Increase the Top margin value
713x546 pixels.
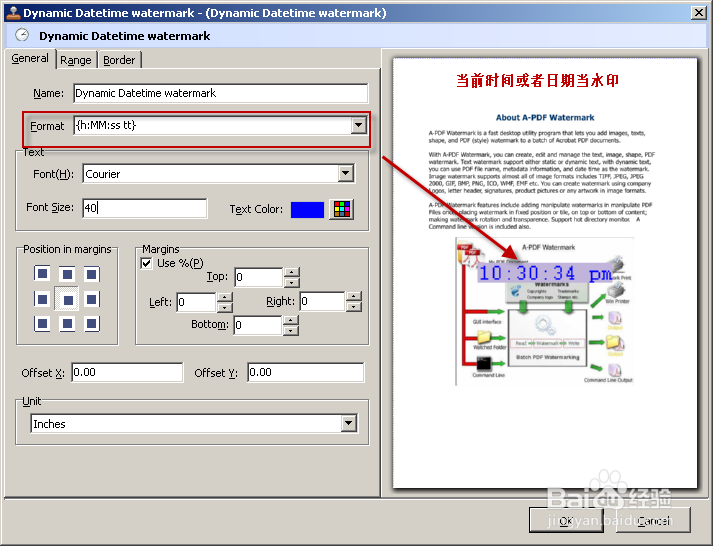pos(291,272)
